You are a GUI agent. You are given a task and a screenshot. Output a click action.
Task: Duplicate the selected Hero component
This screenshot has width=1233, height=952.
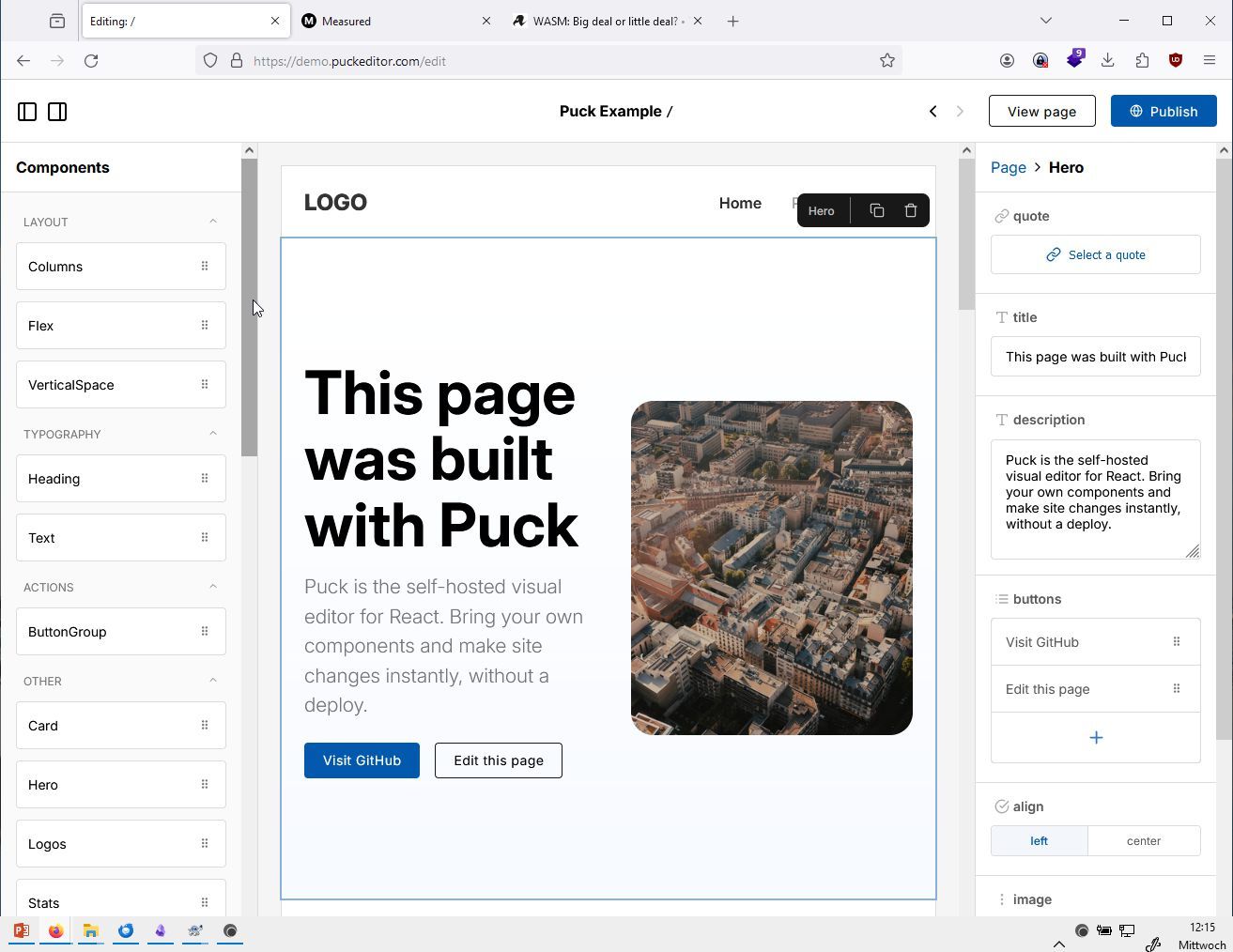[877, 210]
